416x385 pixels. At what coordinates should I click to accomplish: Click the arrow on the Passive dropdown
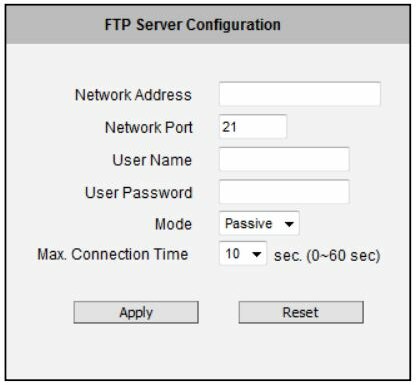[289, 224]
